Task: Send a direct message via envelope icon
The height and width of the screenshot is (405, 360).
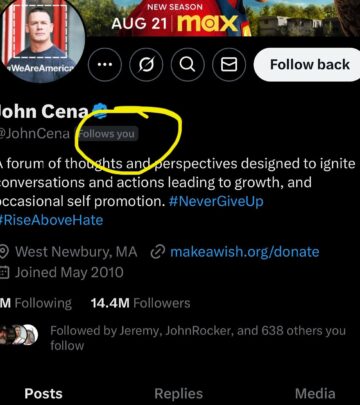Action: click(229, 64)
